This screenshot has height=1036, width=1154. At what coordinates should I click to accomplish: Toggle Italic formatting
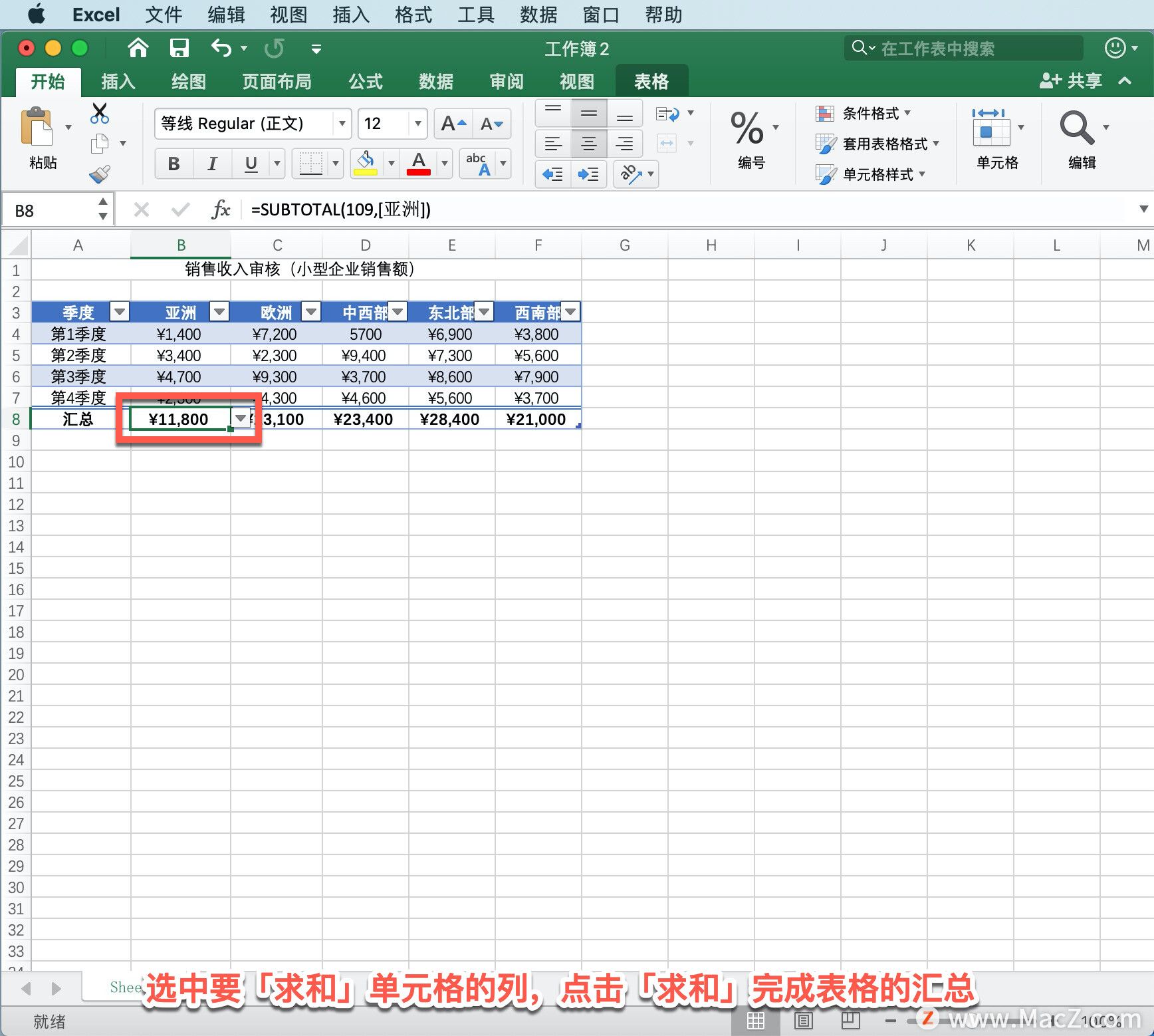[212, 164]
